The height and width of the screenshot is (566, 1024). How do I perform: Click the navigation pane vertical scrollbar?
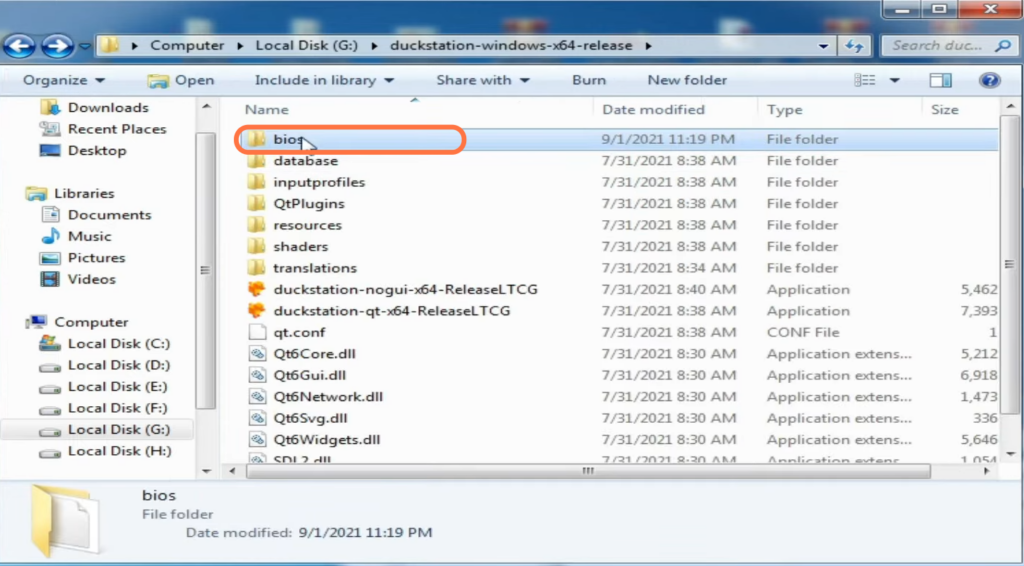click(x=206, y=271)
